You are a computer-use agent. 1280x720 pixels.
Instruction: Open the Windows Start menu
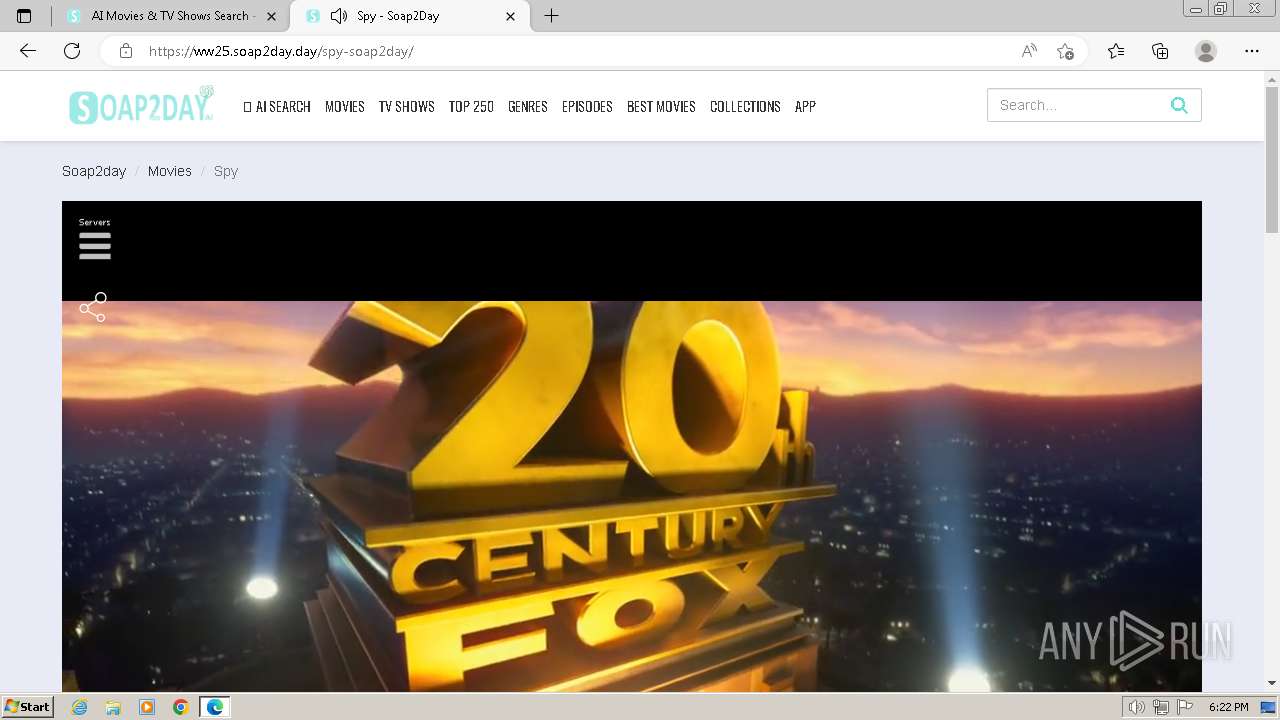click(x=28, y=707)
